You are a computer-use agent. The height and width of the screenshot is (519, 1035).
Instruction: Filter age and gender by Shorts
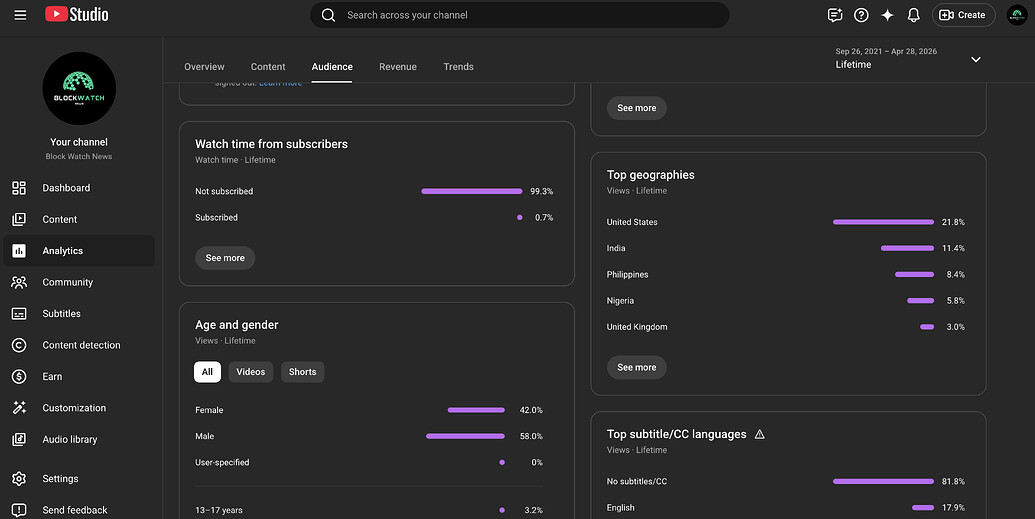pos(302,372)
